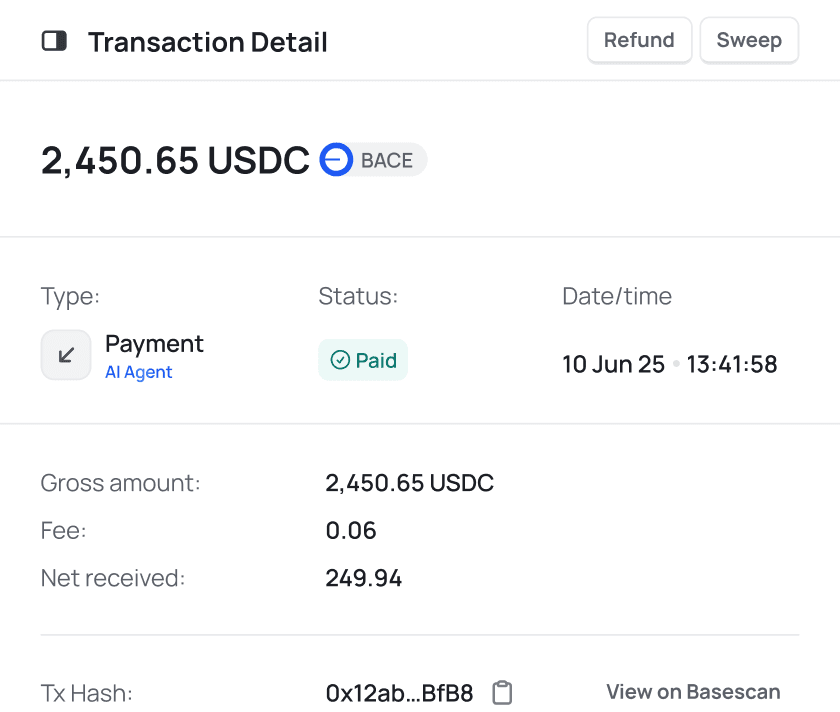Click the Paid status pill

[362, 359]
